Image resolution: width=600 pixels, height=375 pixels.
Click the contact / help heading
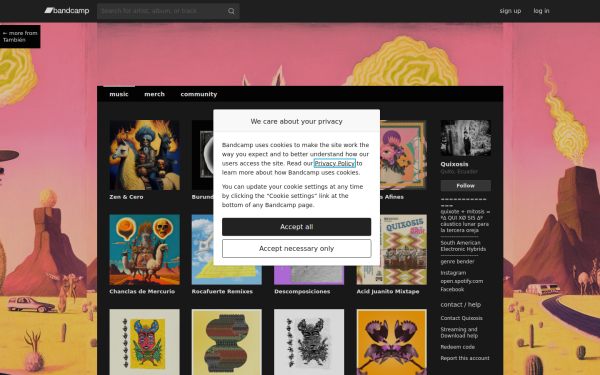click(461, 305)
